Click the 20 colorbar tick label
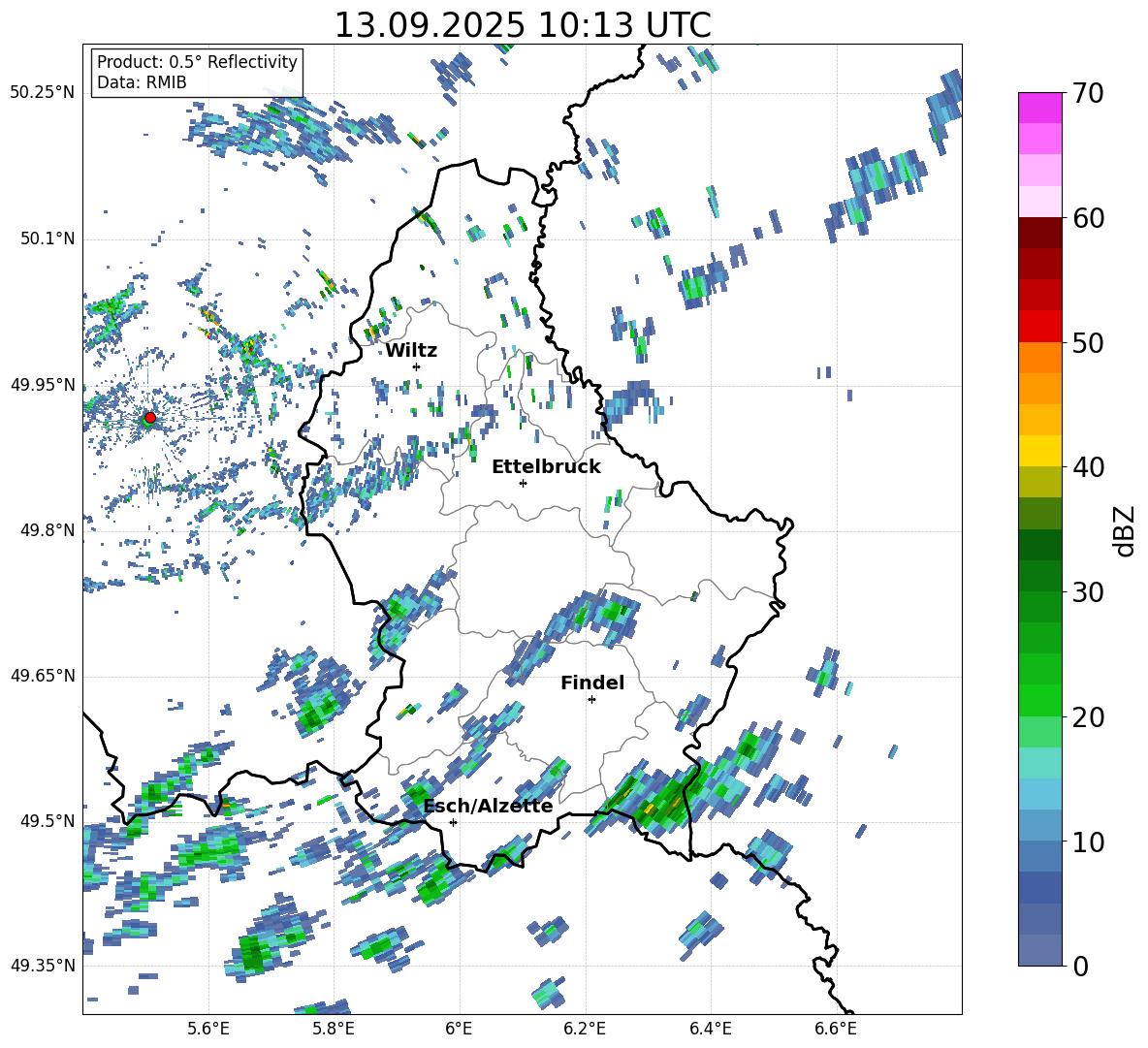 pos(1087,717)
